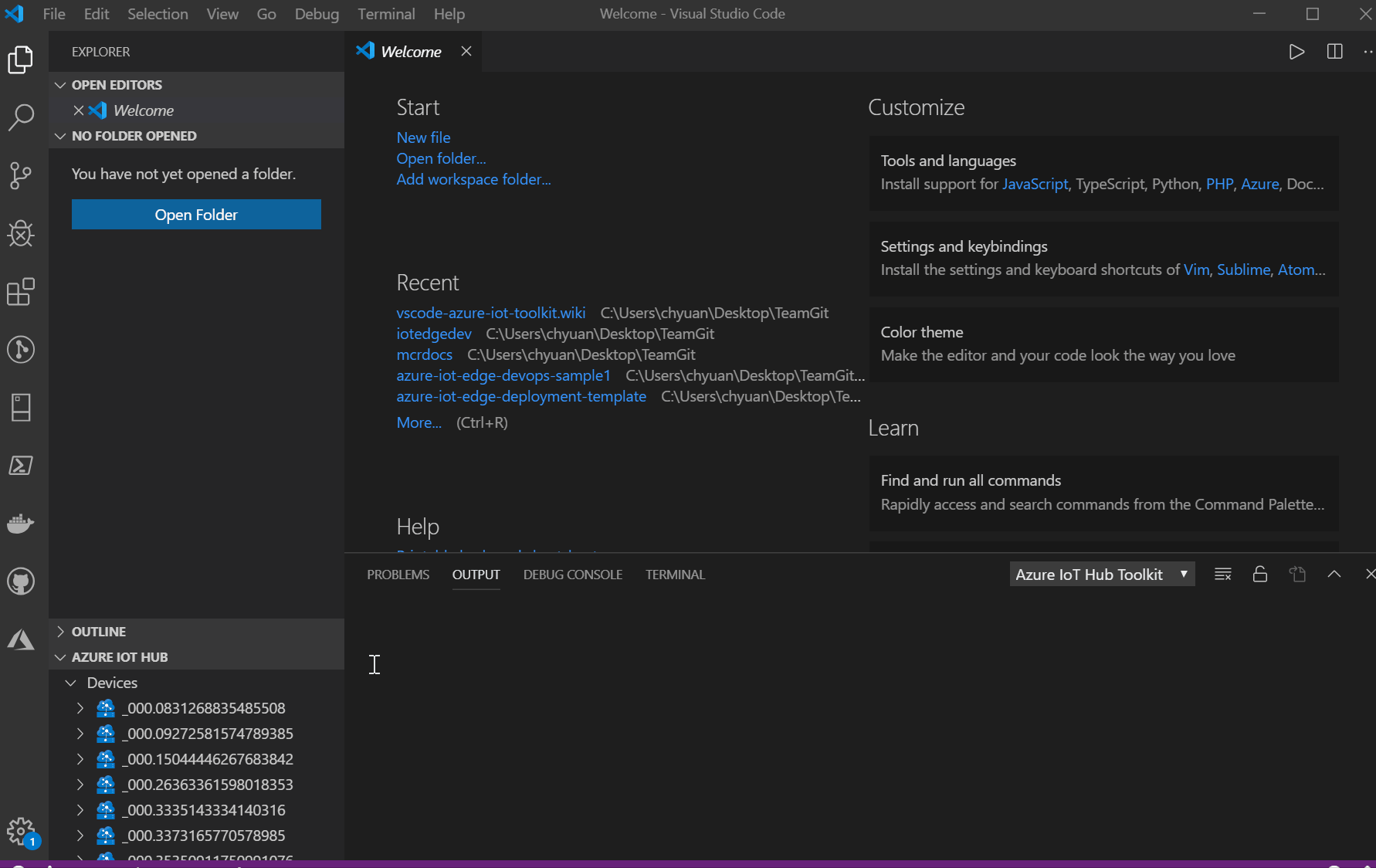Click the Run play icon in editor toolbar
Viewport: 1376px width, 868px height.
1296,52
